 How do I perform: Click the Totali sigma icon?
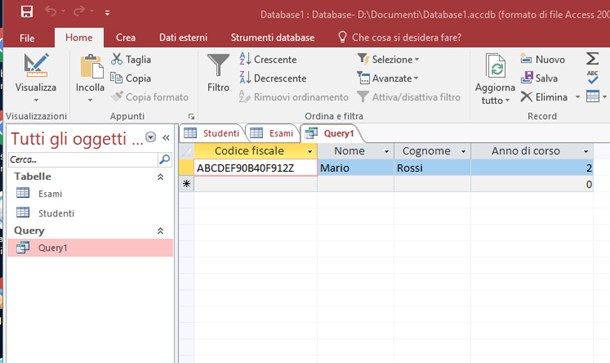(592, 59)
